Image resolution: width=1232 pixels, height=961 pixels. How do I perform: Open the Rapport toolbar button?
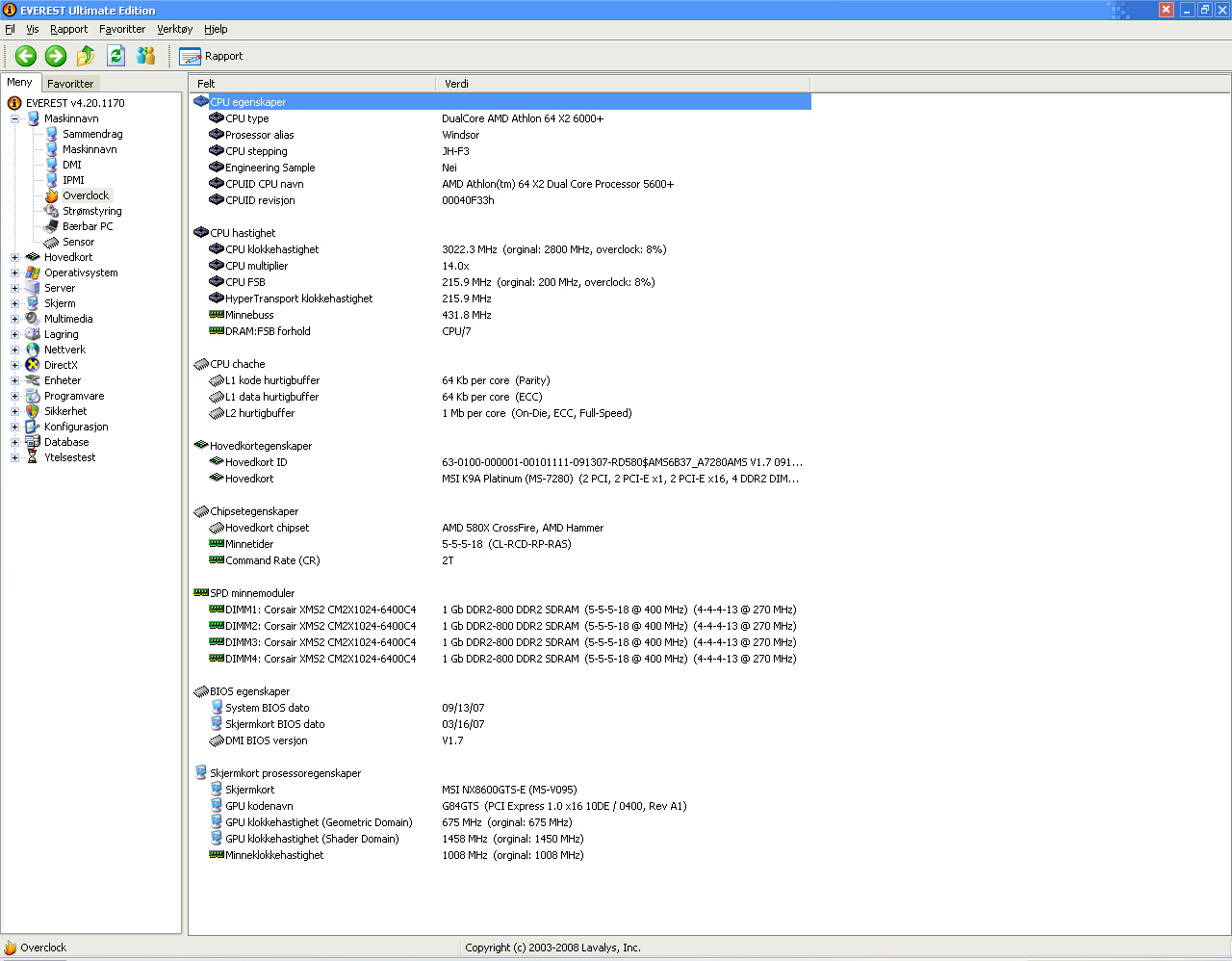(211, 56)
